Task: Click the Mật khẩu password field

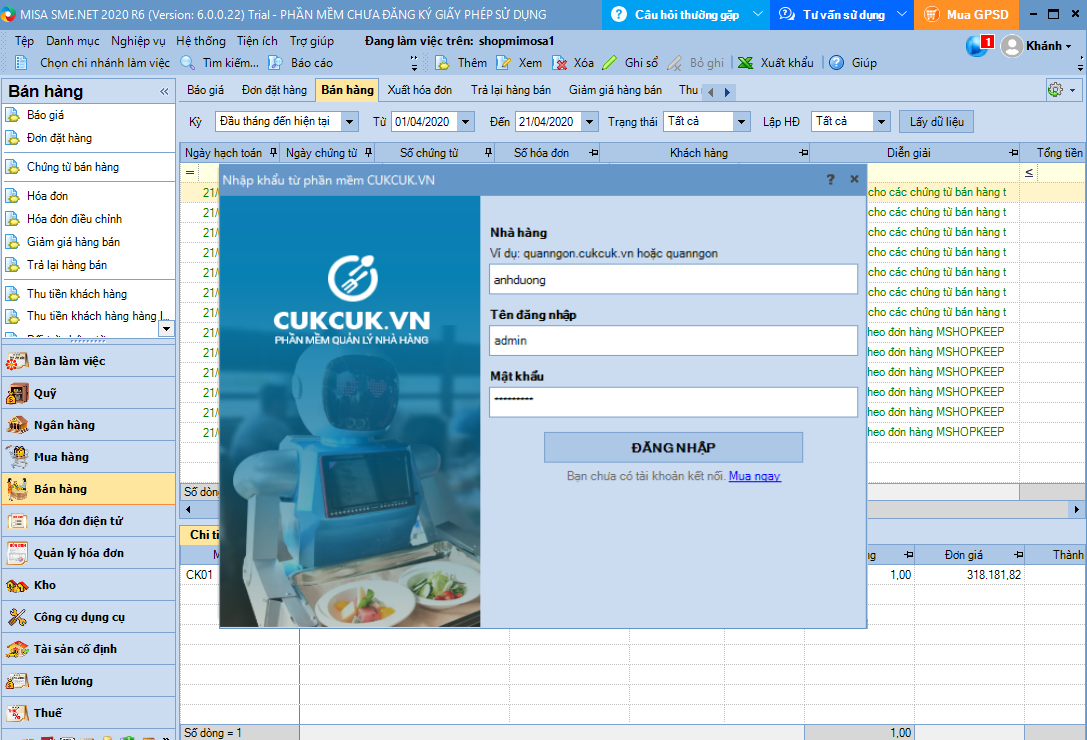Action: coord(673,402)
